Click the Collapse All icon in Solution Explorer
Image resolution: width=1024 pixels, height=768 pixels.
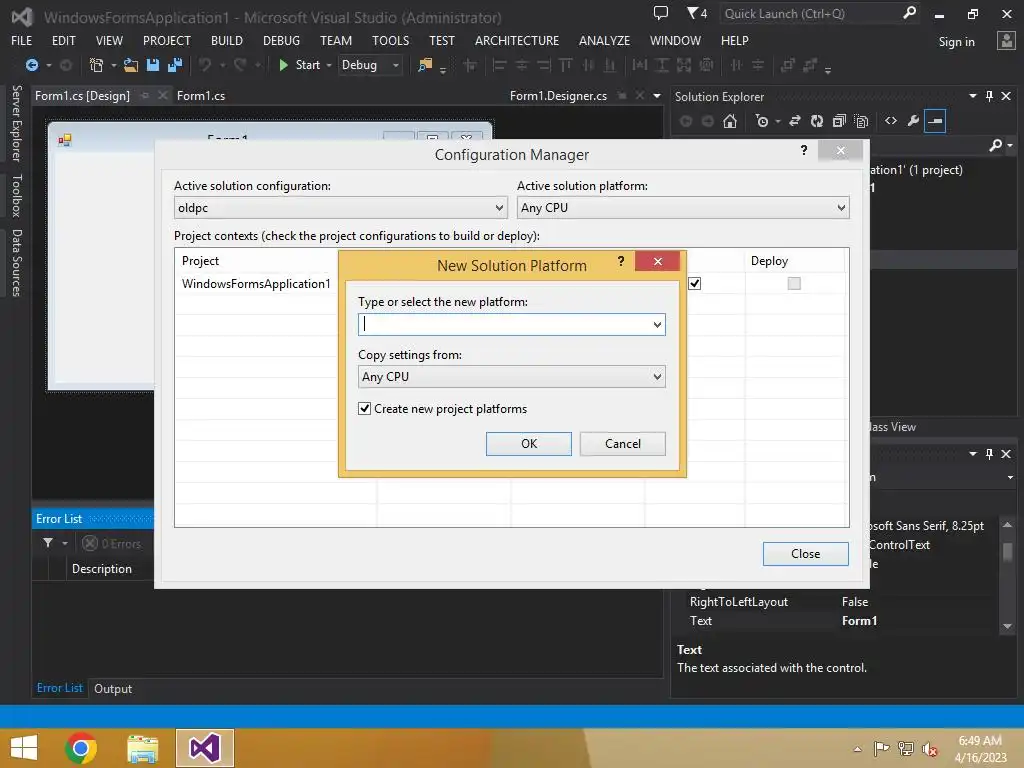pos(839,121)
